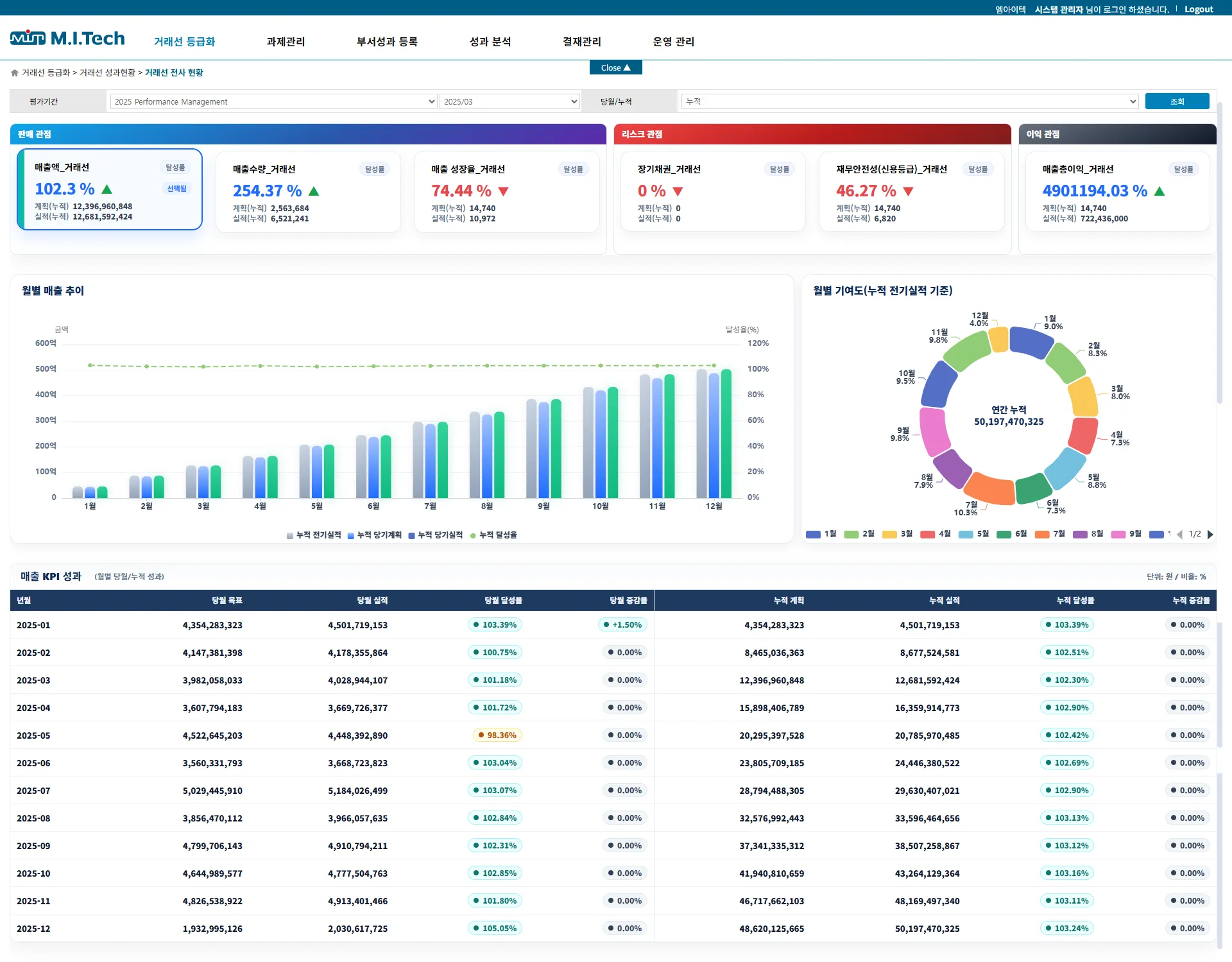Click the 8월 purple swatch in the pie legend
Image resolution: width=1232 pixels, height=962 pixels.
pos(1081,535)
